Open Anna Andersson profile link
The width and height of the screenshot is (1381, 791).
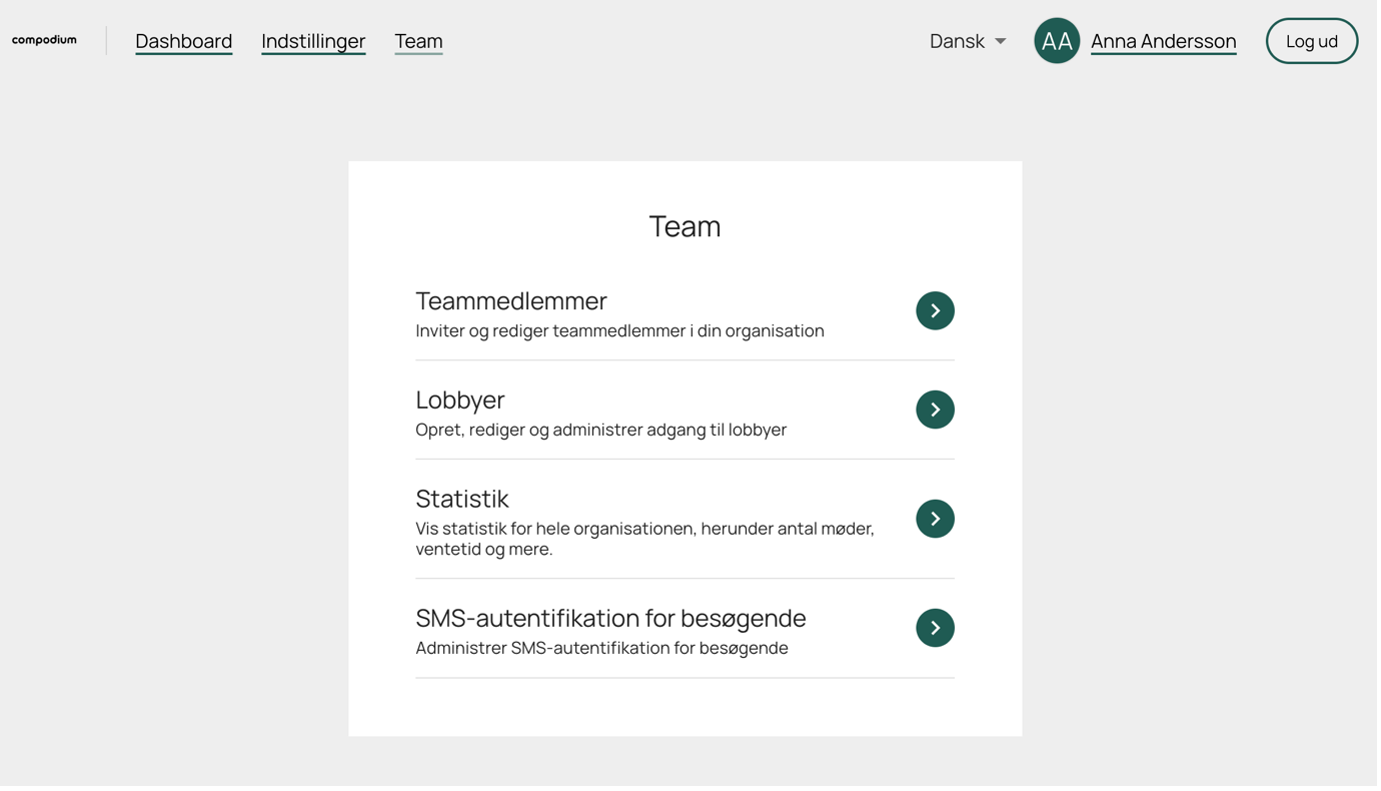pos(1166,41)
